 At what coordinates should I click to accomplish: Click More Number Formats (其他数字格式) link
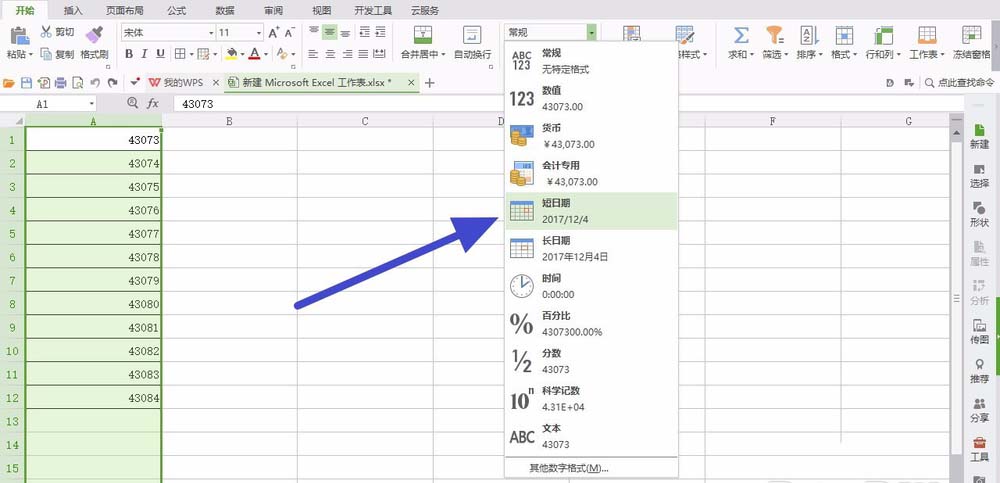pos(568,468)
